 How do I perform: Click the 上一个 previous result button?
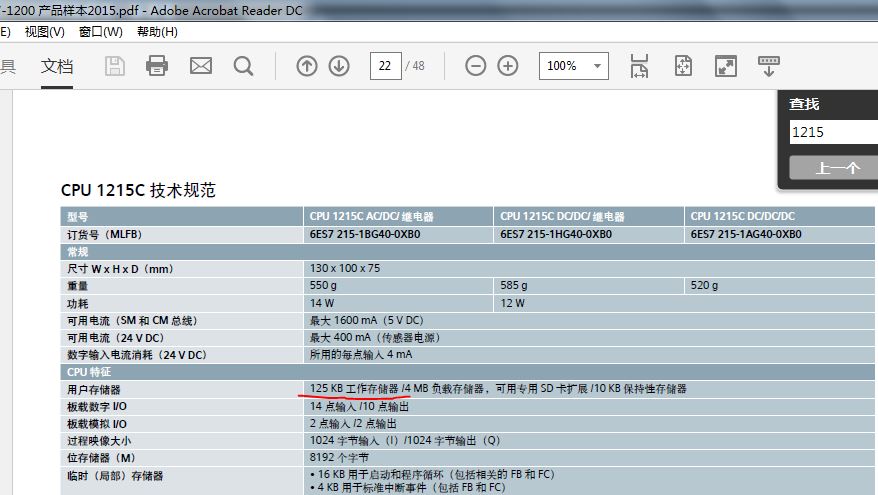[834, 168]
